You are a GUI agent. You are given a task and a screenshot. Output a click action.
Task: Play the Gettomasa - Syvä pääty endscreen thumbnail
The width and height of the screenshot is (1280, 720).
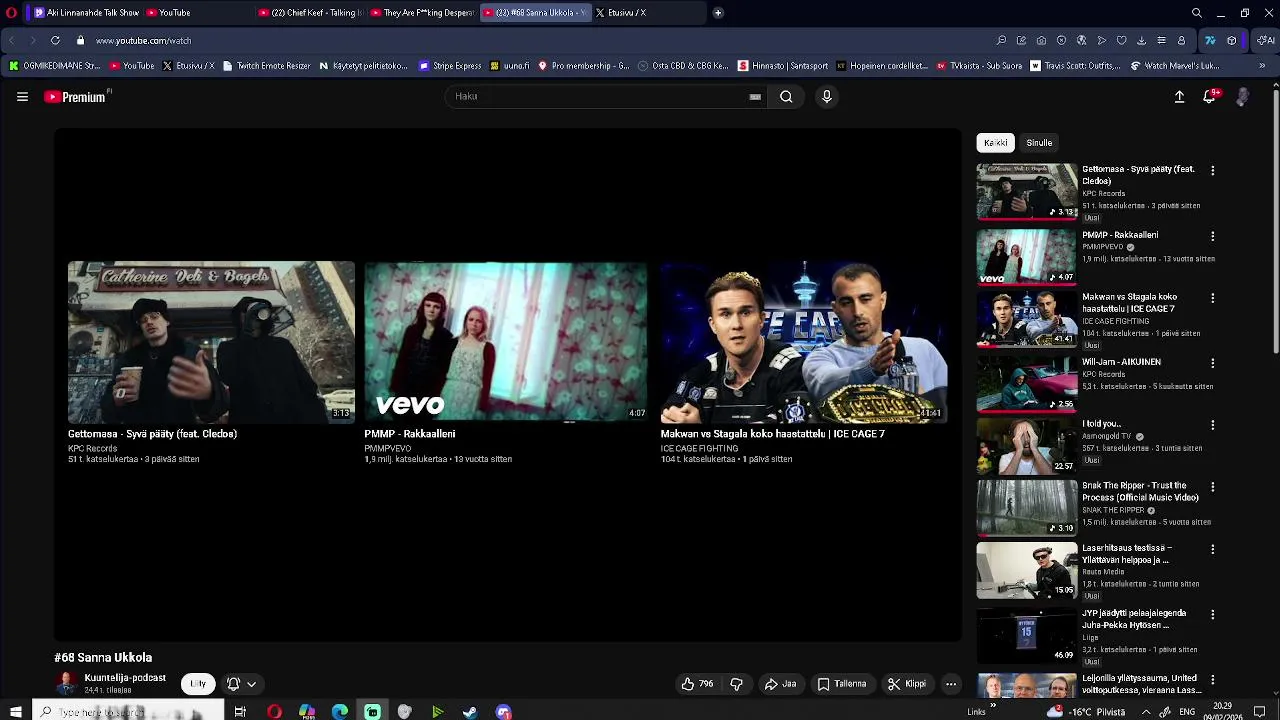[211, 342]
